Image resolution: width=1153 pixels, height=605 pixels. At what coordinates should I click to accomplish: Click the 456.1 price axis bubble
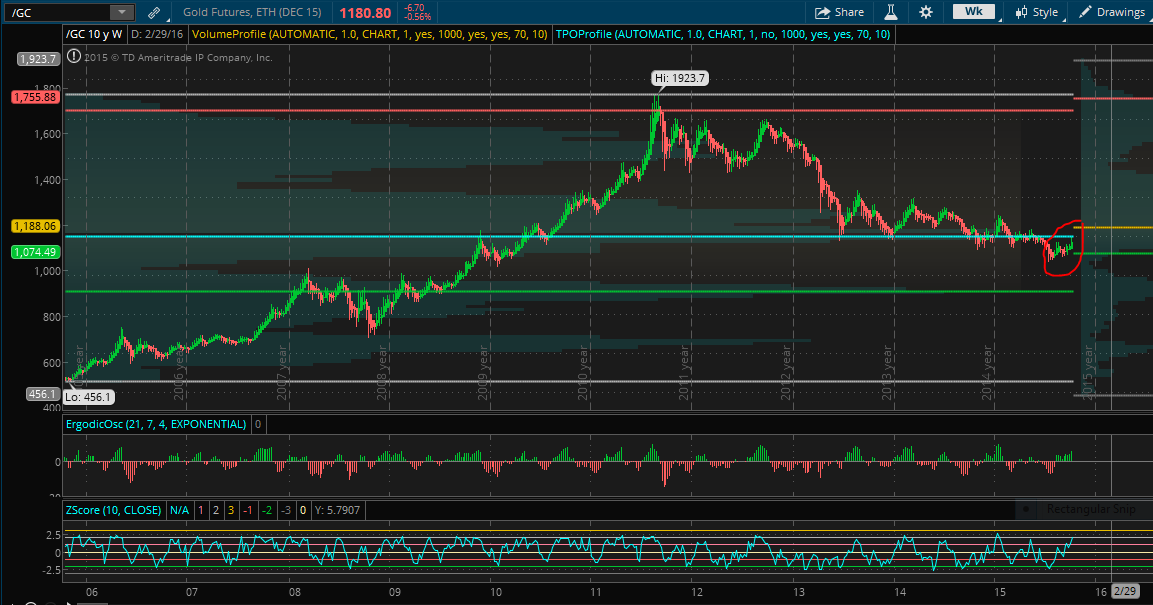[42, 394]
